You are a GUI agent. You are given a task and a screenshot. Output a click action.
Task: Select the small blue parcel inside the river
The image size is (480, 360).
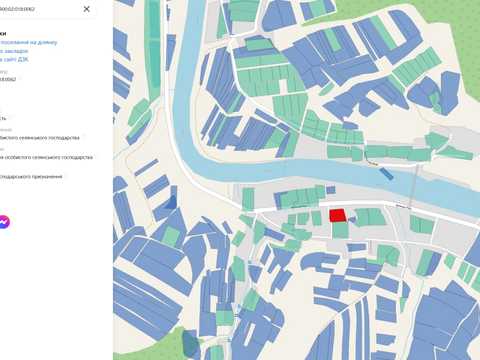click(x=386, y=174)
